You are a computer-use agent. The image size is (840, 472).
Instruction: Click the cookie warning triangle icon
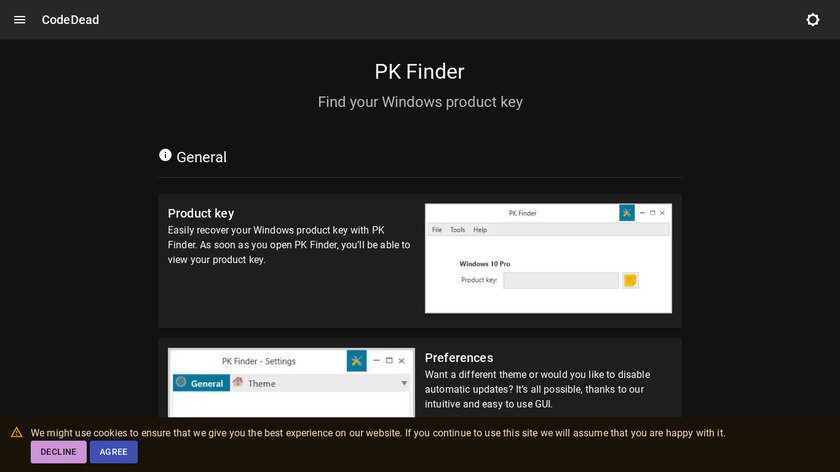[17, 433]
